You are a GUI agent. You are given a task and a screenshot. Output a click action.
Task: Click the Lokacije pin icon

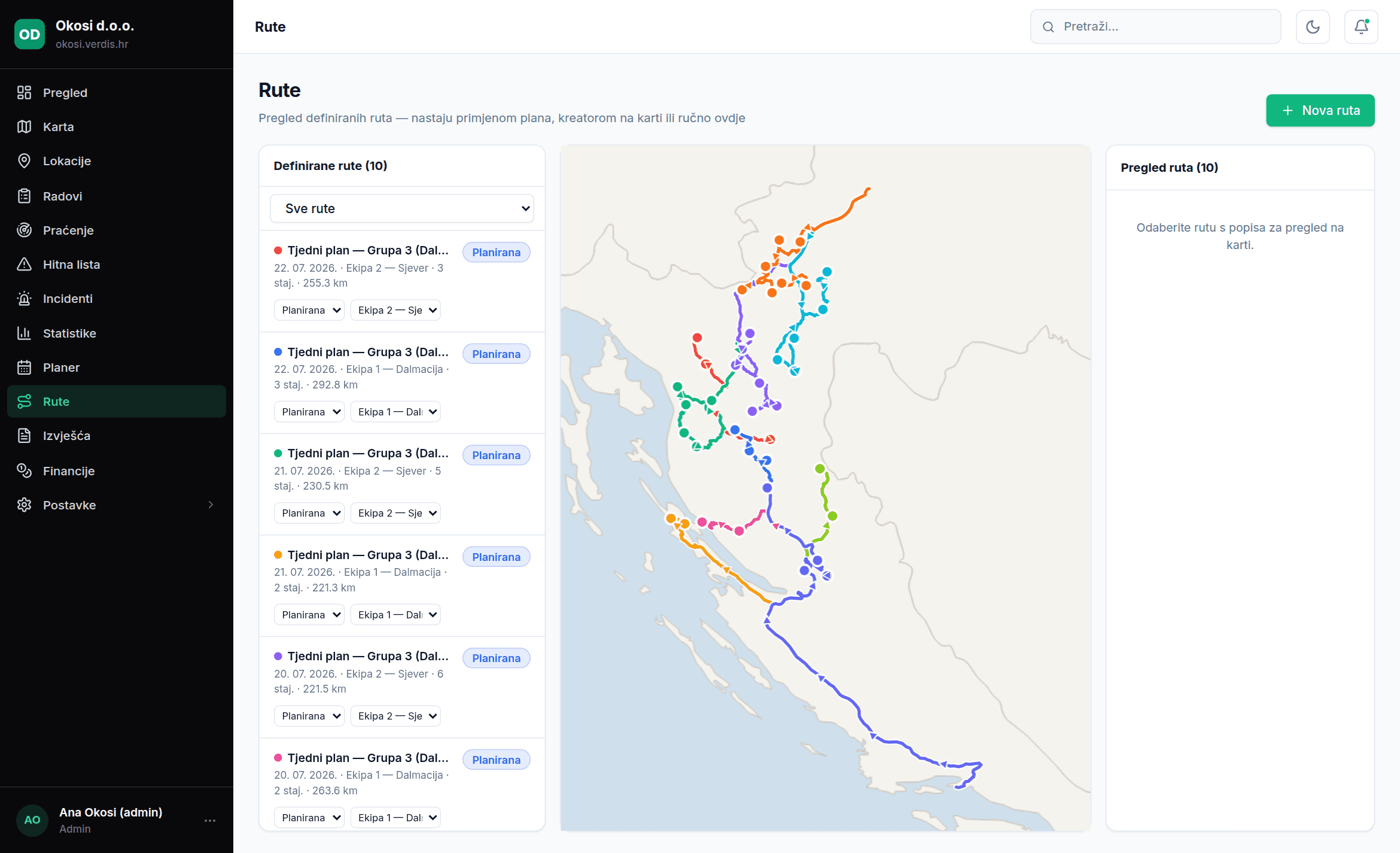pyautogui.click(x=24, y=161)
